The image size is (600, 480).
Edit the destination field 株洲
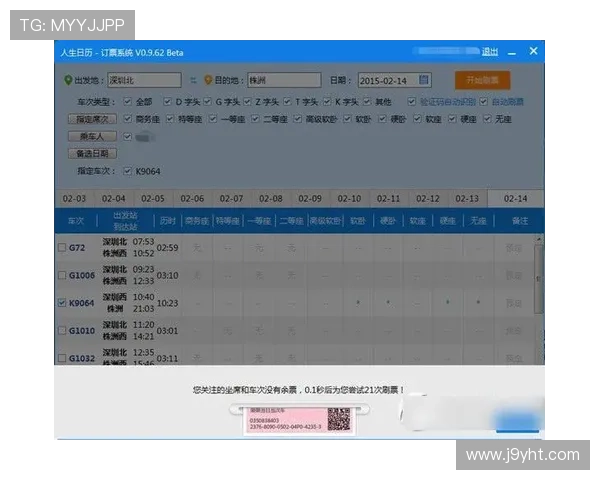pyautogui.click(x=284, y=80)
